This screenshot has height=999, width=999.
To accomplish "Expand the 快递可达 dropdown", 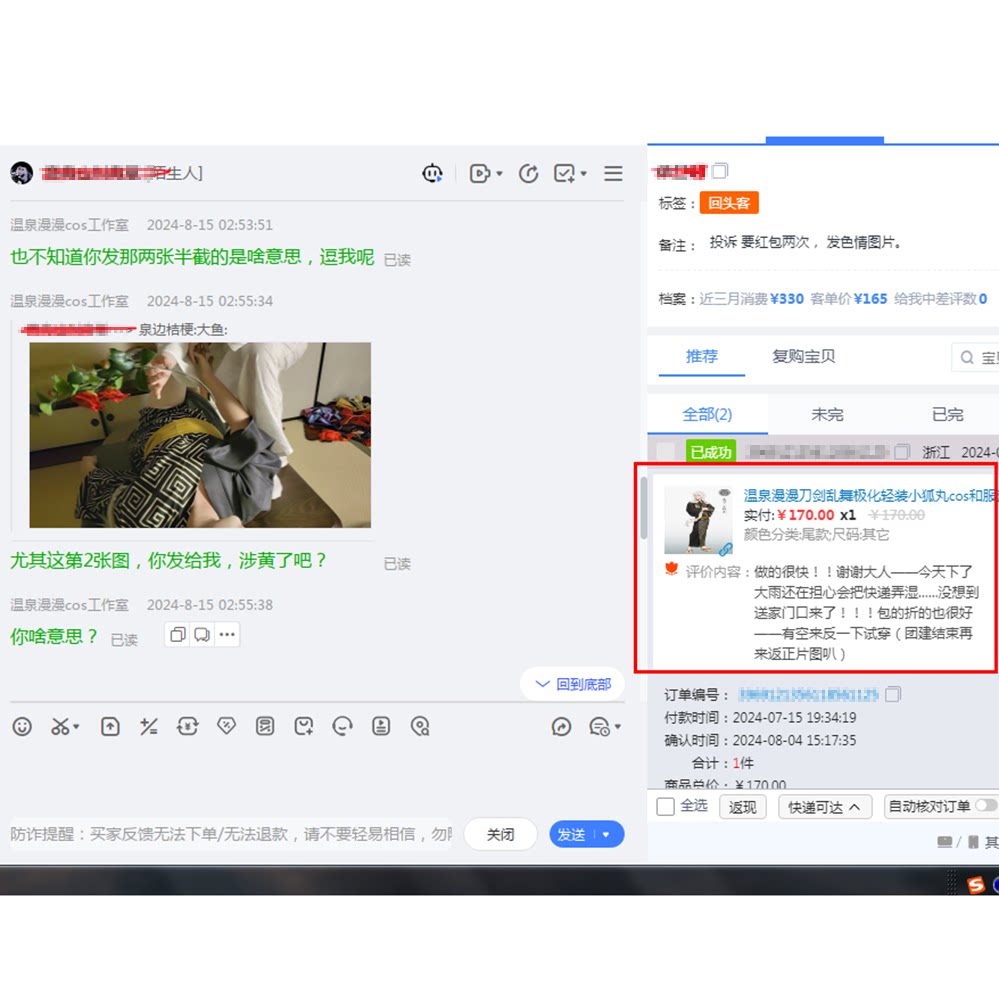I will [x=824, y=807].
